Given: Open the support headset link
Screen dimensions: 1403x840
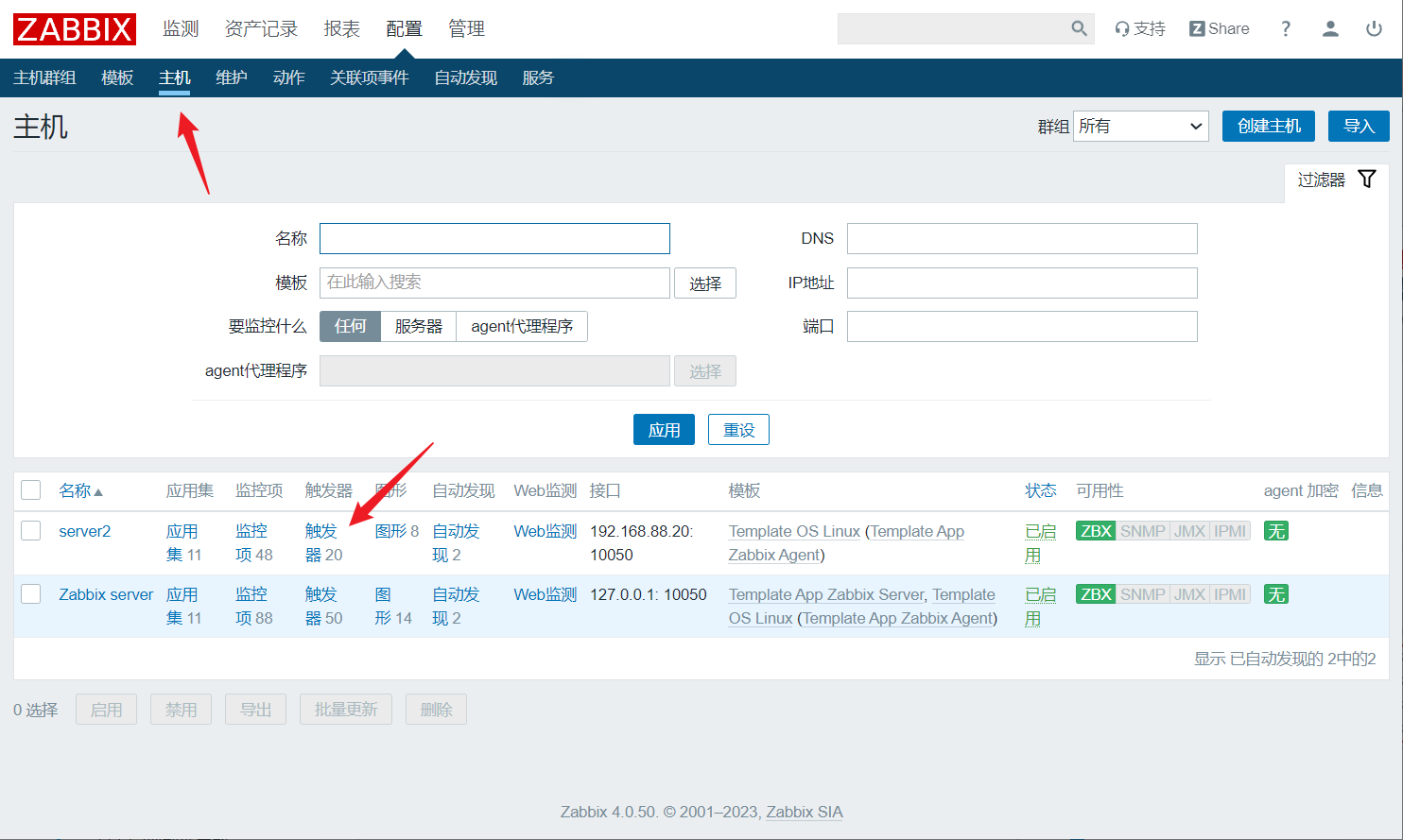Looking at the screenshot, I should (1139, 28).
